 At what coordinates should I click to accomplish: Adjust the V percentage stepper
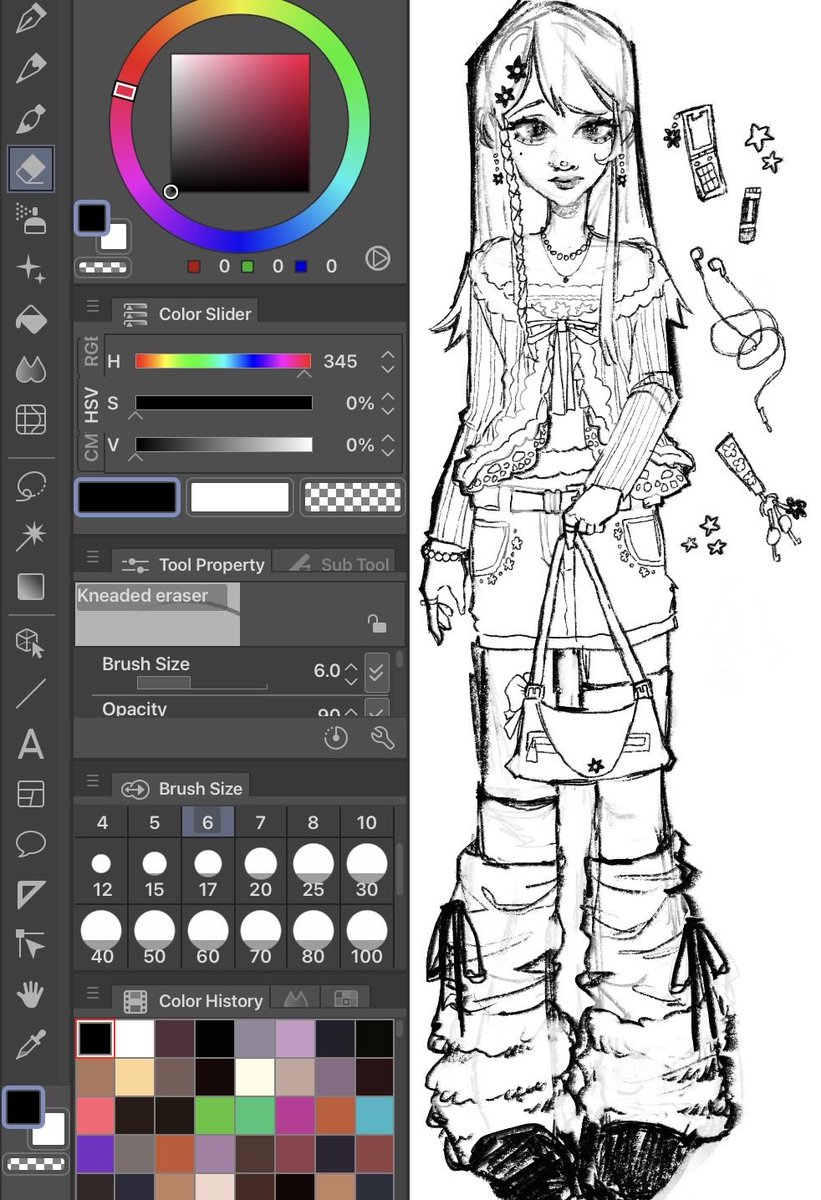[388, 444]
